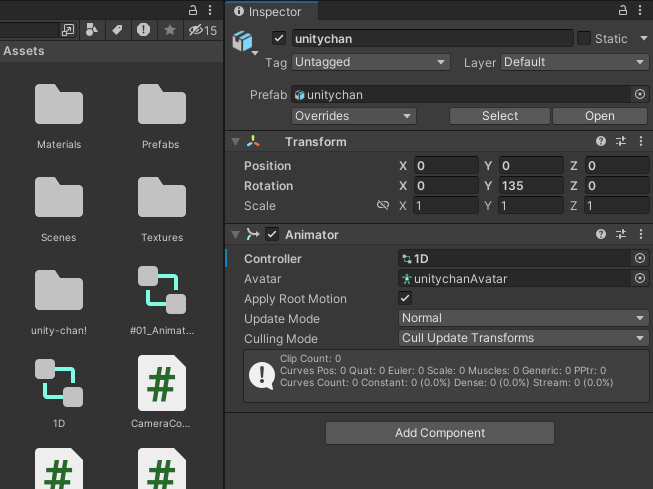Click the Open prefab button
Image resolution: width=653 pixels, height=489 pixels.
(x=600, y=116)
